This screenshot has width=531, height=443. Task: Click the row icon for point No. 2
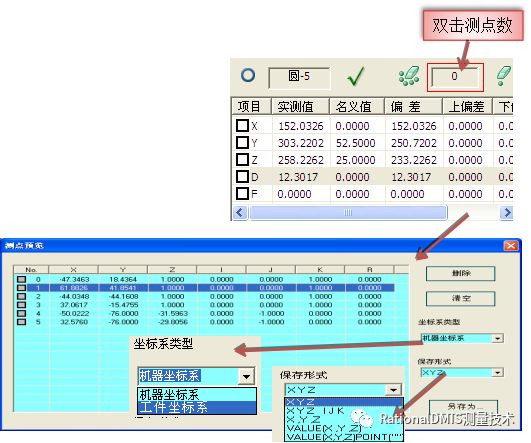pos(21,296)
